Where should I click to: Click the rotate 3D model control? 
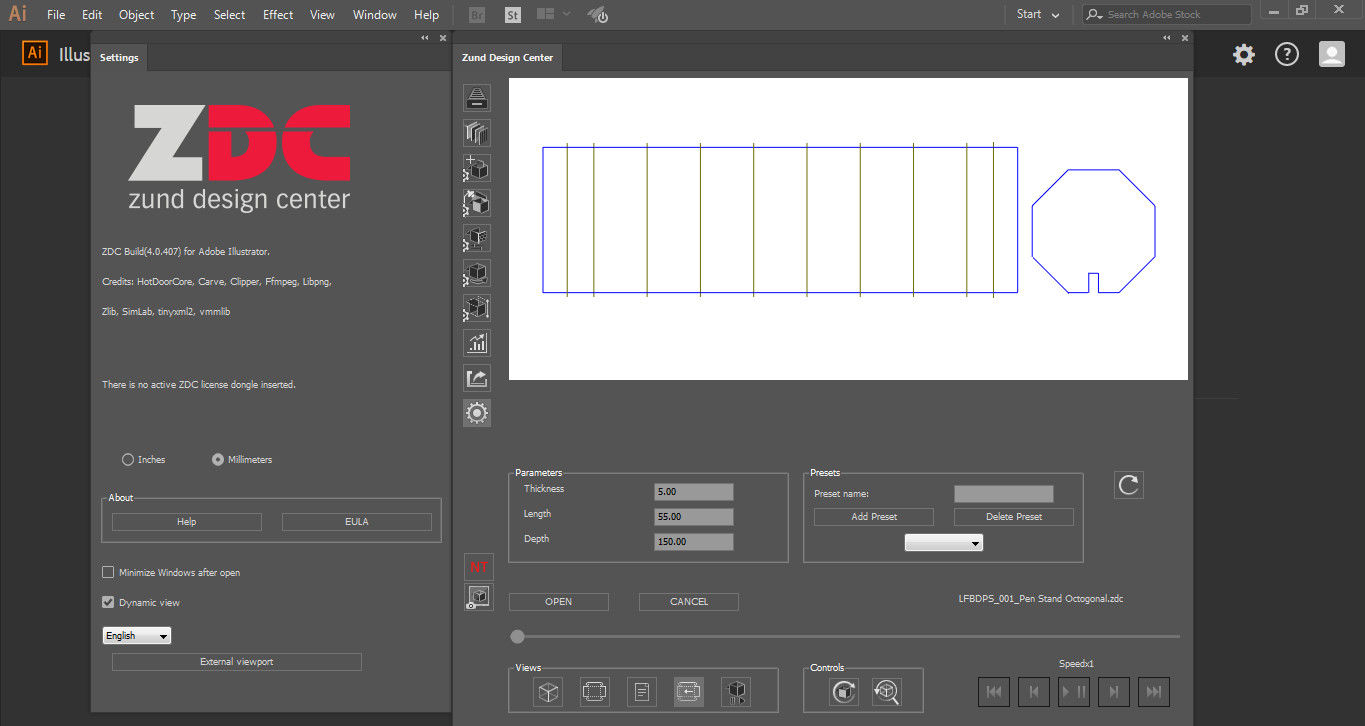[844, 691]
